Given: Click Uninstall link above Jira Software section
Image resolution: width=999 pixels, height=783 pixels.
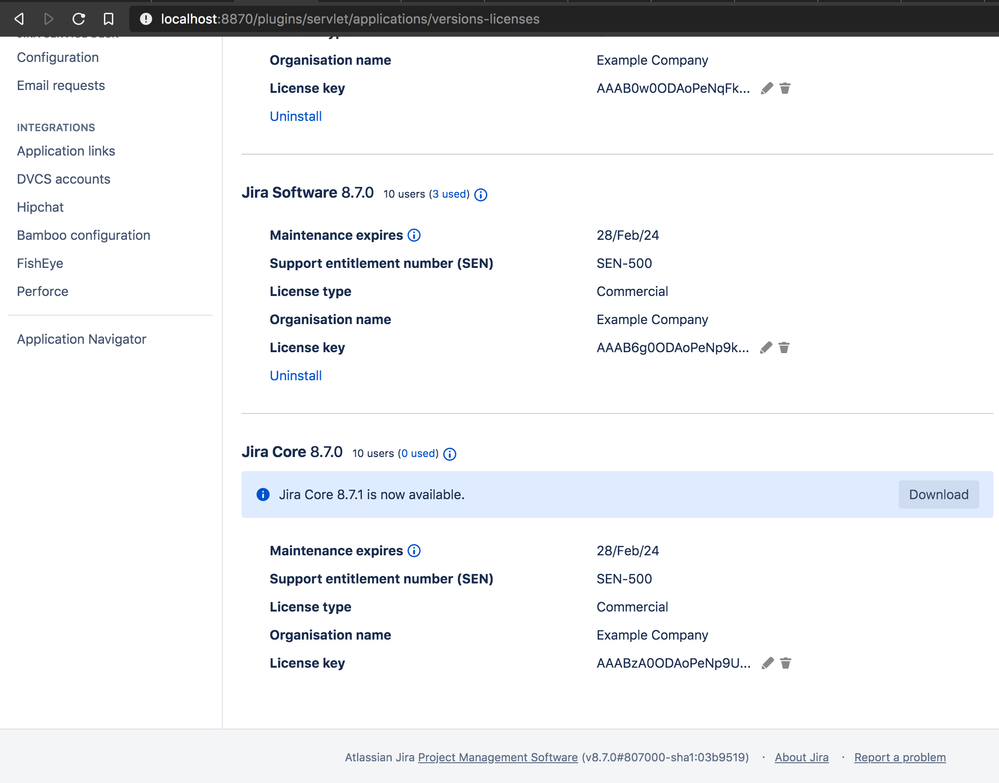Looking at the screenshot, I should (296, 116).
